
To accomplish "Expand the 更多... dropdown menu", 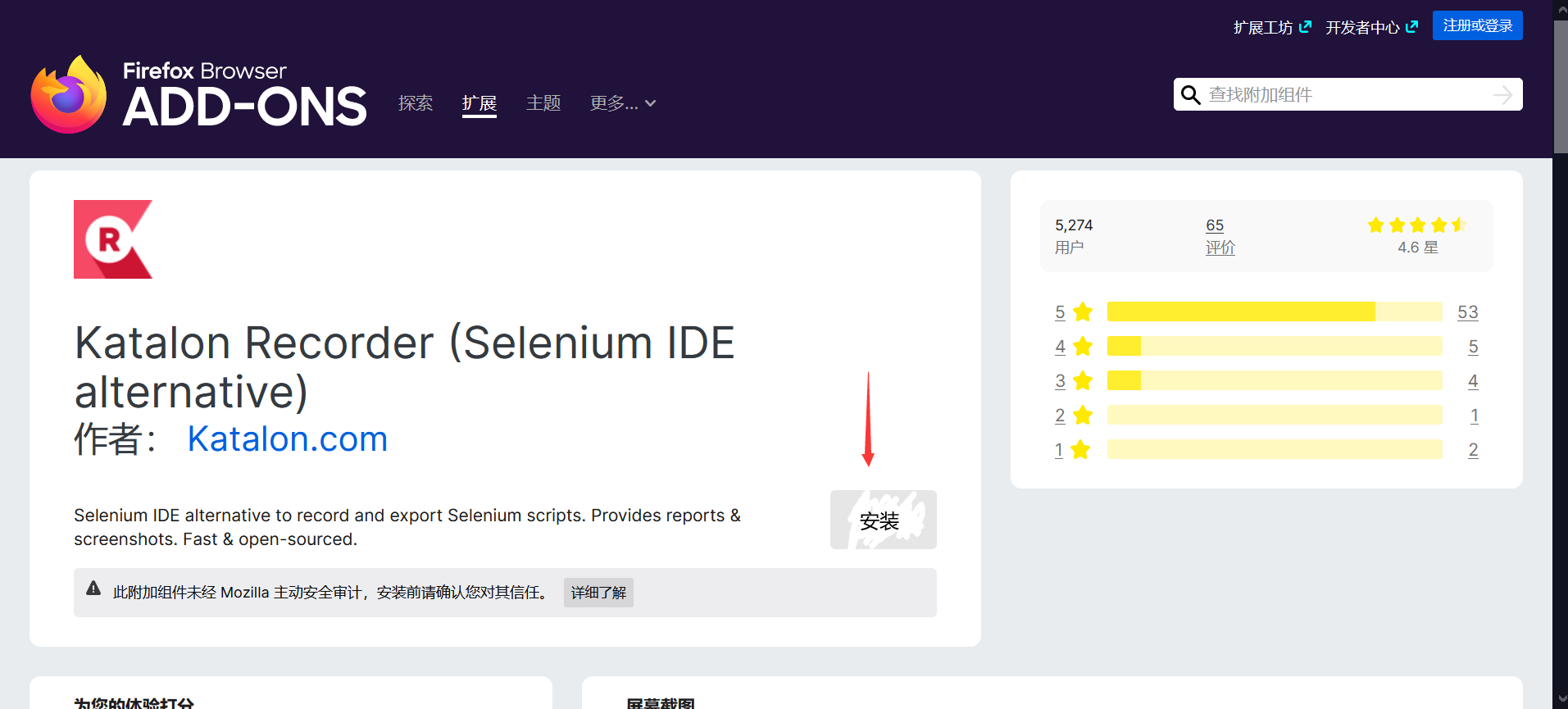I will pyautogui.click(x=623, y=103).
